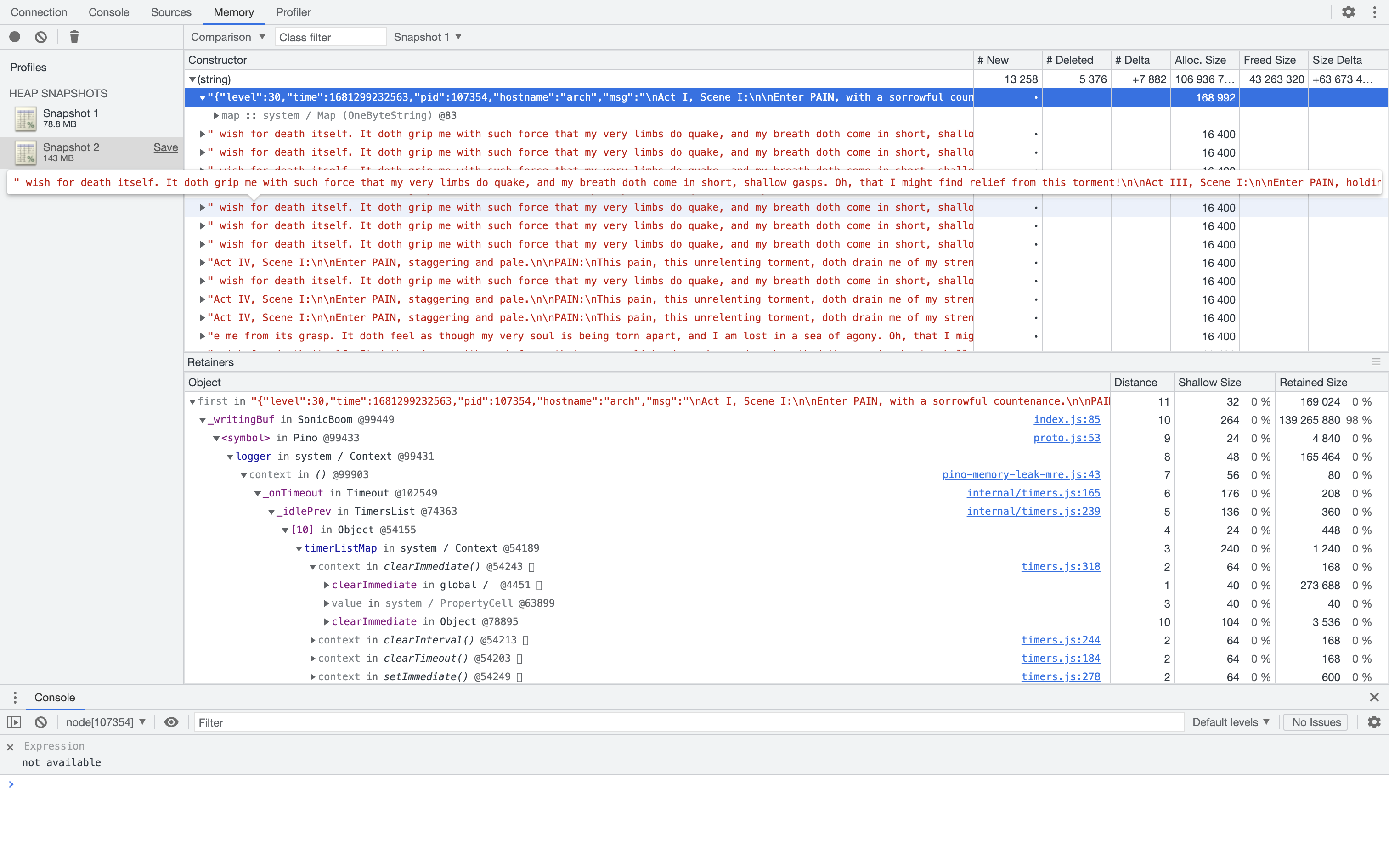Save Snapshot 2 to disk

[165, 147]
